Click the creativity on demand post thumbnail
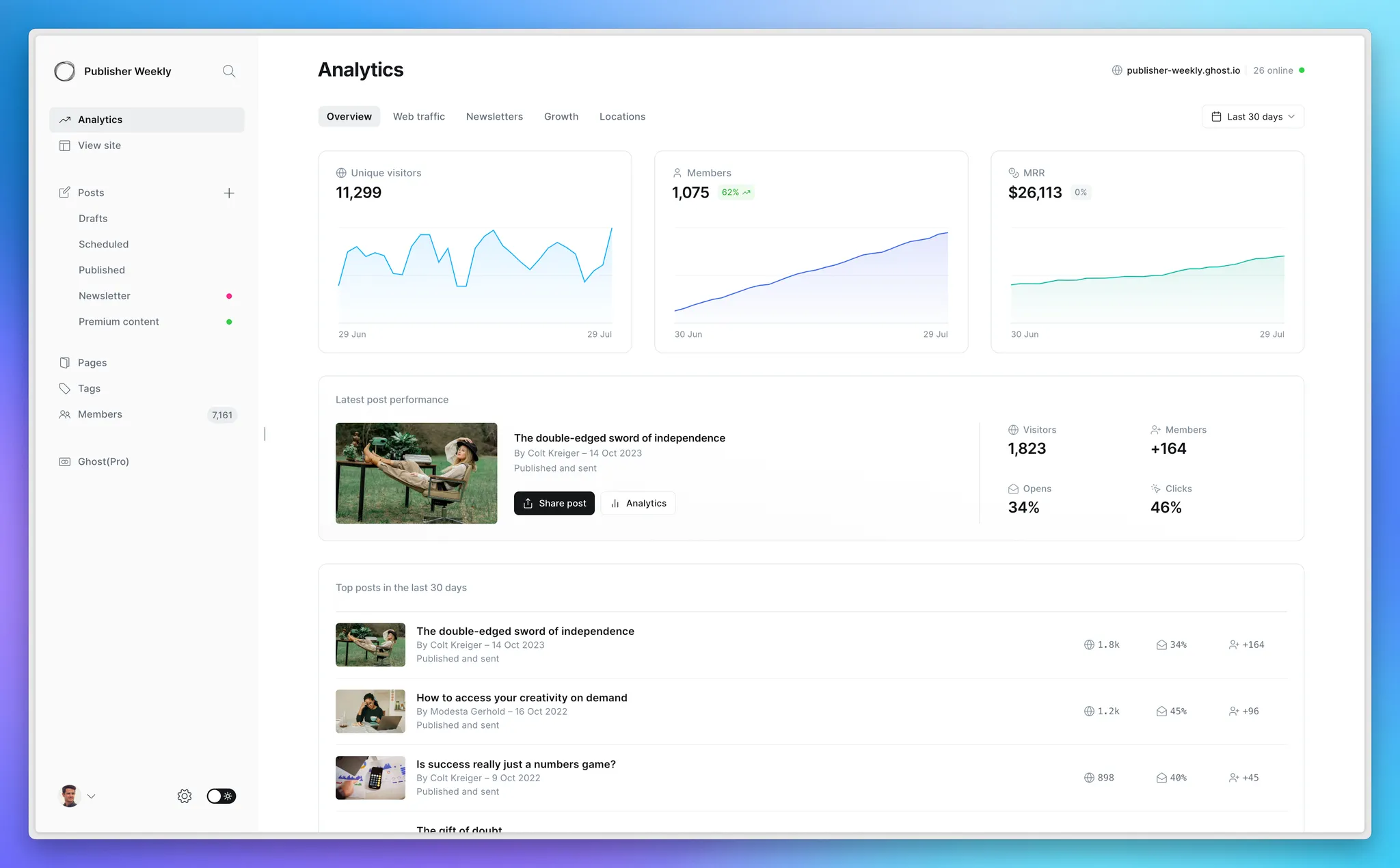The image size is (1400, 868). 371,711
